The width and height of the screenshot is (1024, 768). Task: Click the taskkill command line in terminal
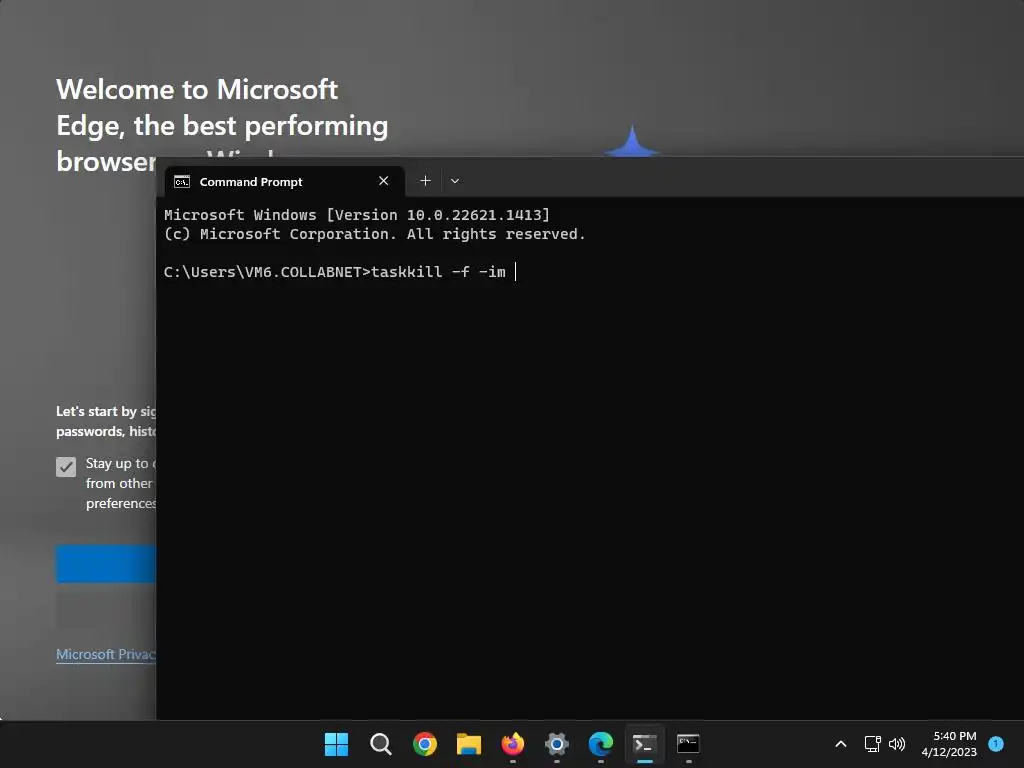340,272
